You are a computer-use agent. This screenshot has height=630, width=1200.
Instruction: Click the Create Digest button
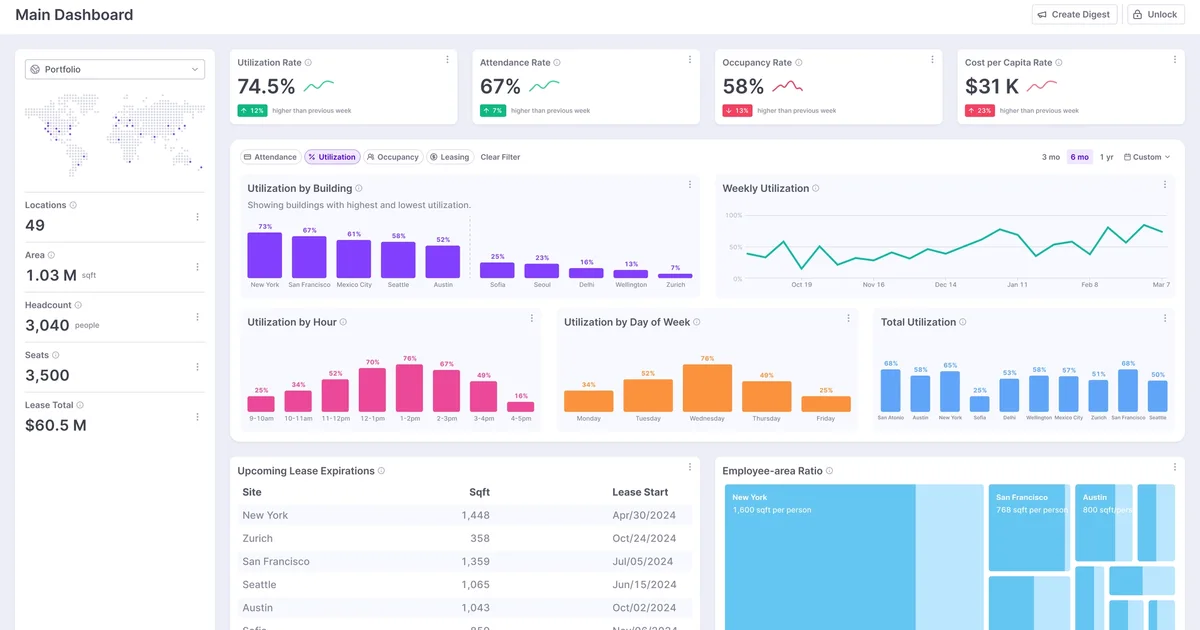(x=1074, y=15)
